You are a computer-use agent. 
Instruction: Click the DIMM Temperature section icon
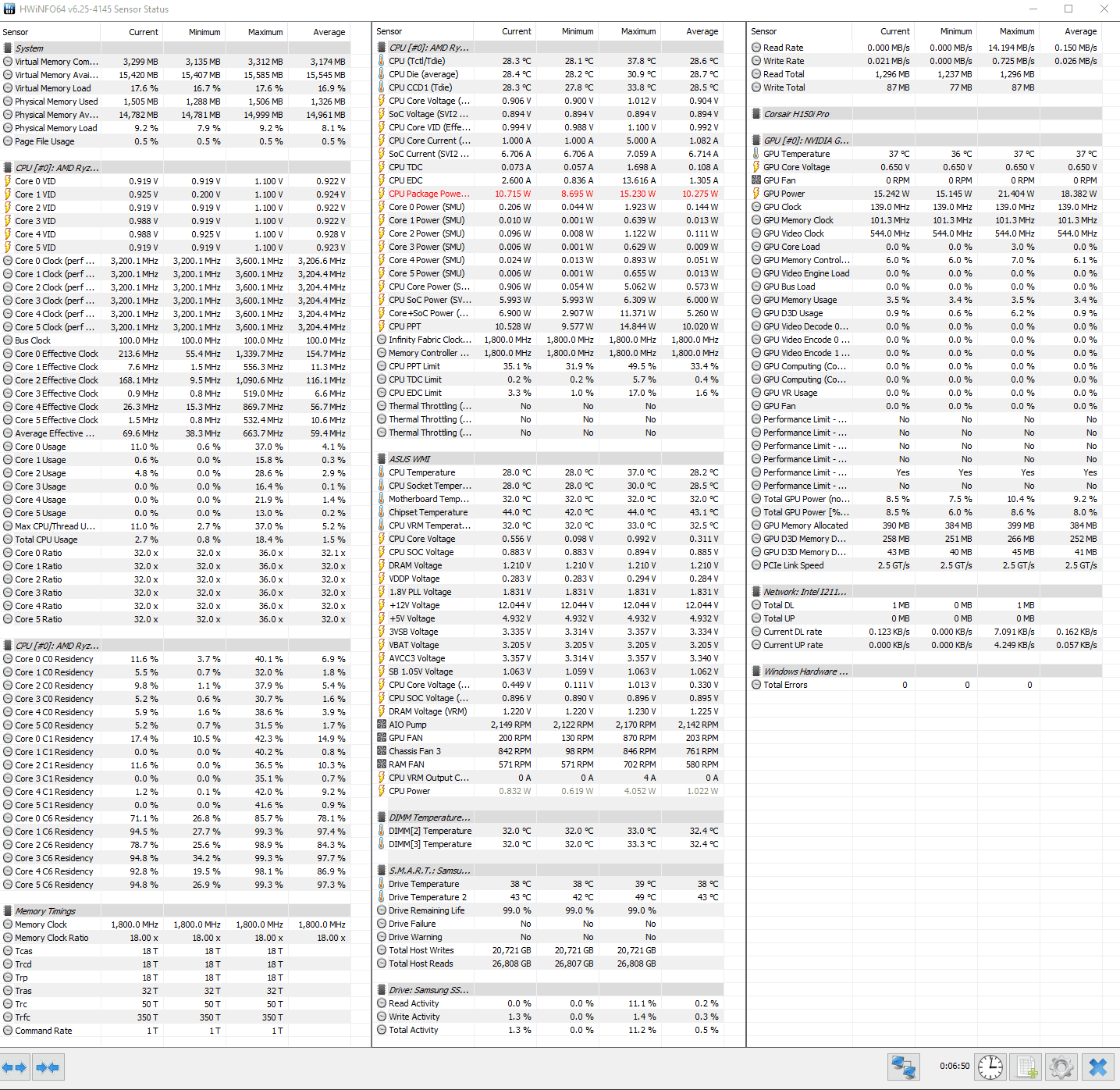382,817
